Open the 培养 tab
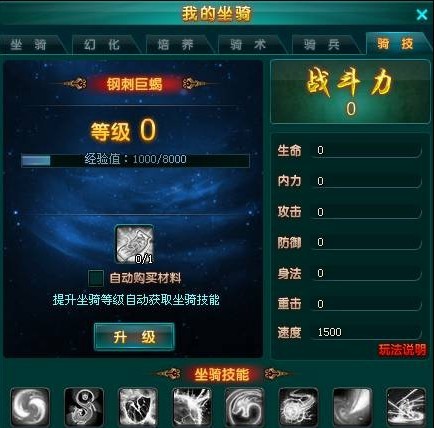Viewport: 434px width, 428px height. tap(175, 44)
